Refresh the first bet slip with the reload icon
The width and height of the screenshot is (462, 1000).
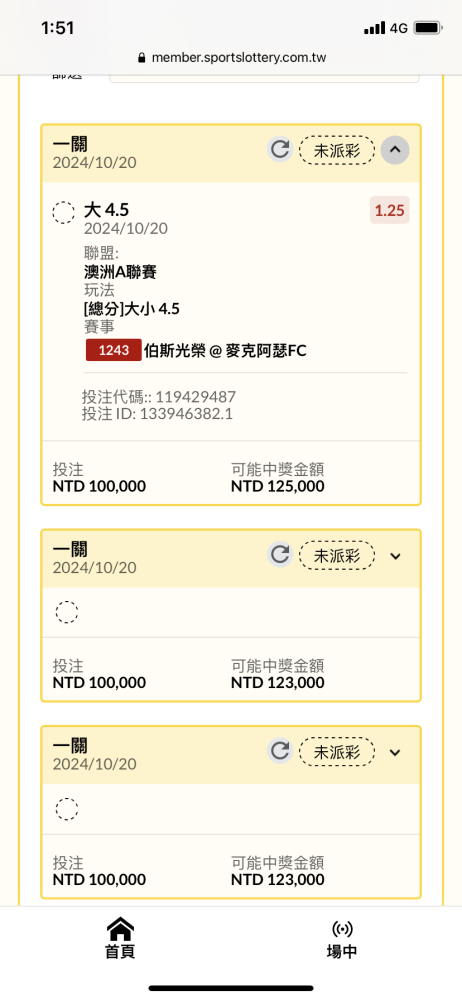pyautogui.click(x=279, y=150)
